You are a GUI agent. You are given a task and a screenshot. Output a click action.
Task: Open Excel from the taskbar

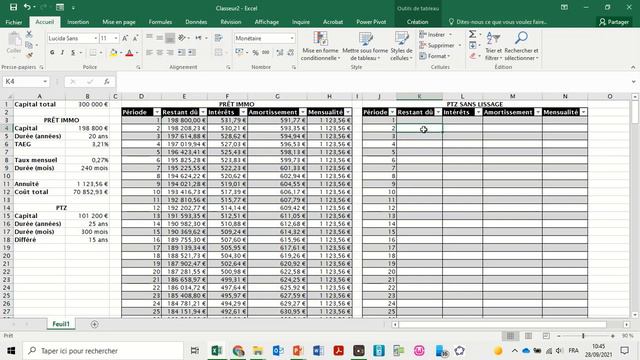(216, 351)
